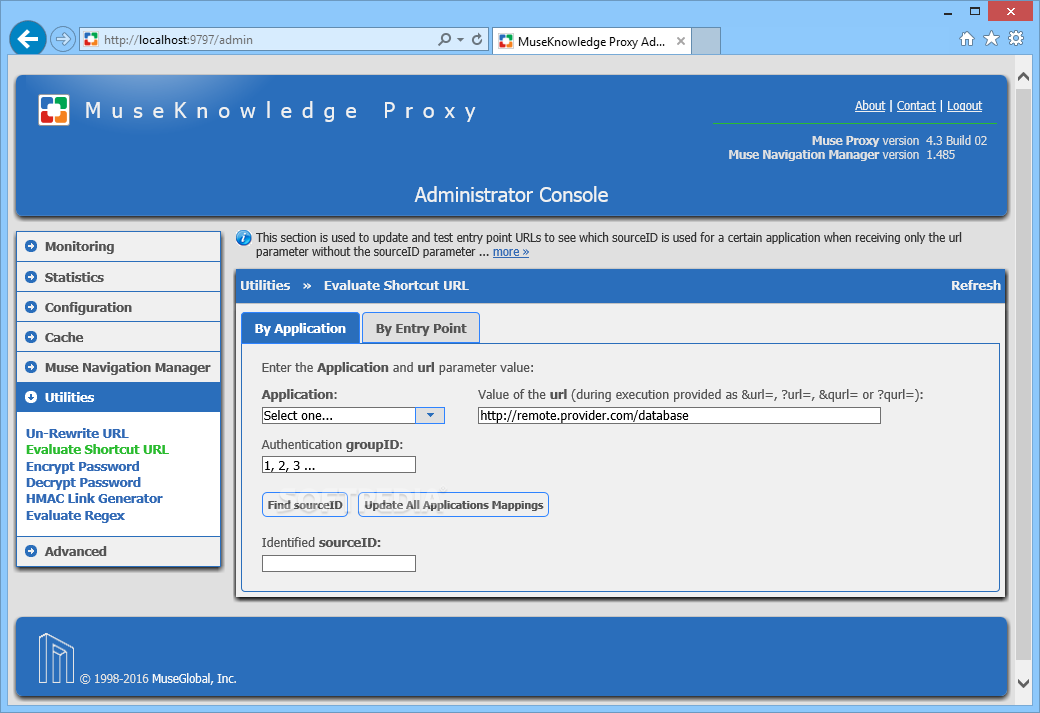Open favorites star icon
This screenshot has height=713, width=1040.
tap(991, 38)
